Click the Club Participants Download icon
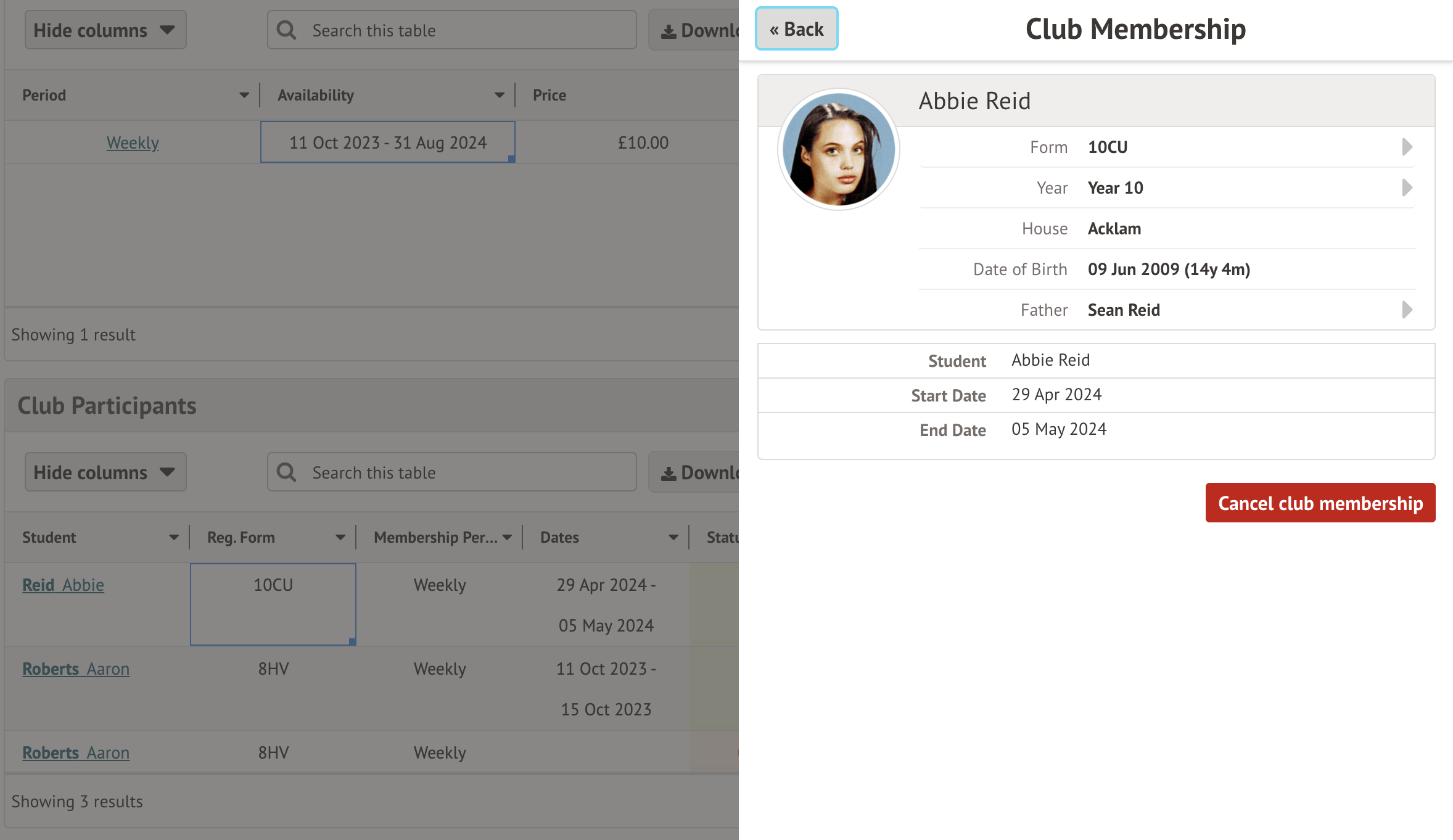This screenshot has width=1453, height=840. click(669, 474)
